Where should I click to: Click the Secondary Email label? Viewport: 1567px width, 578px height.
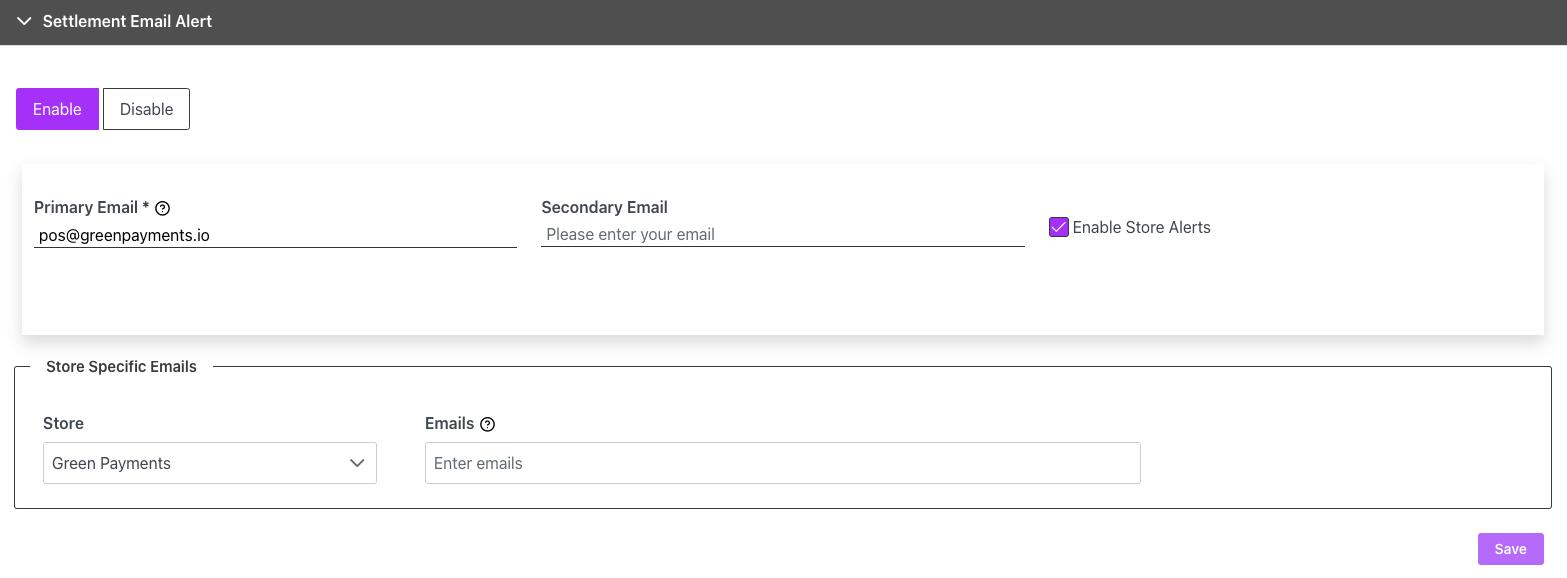(604, 208)
